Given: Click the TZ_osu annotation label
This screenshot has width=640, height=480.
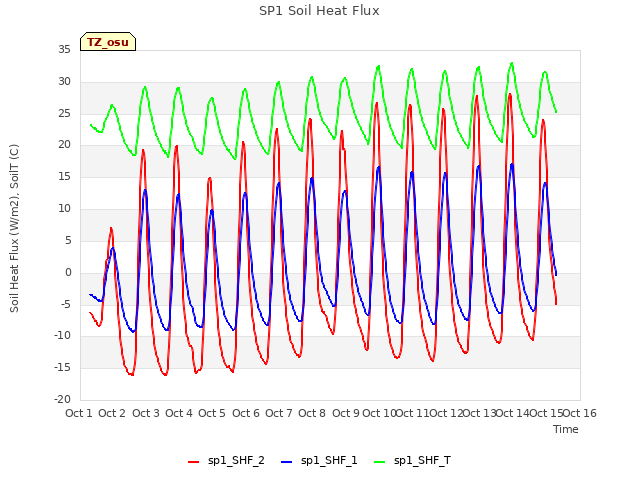Looking at the screenshot, I should coord(108,42).
